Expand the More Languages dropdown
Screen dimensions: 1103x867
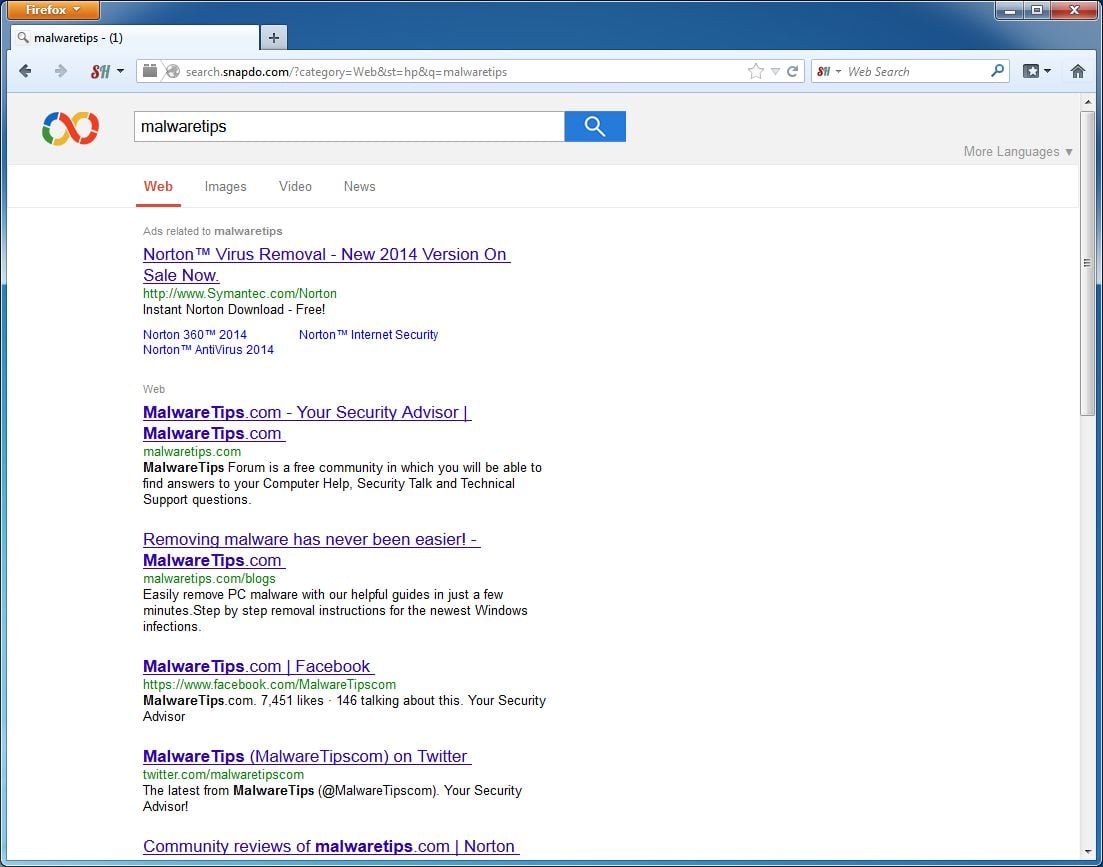click(x=1018, y=152)
